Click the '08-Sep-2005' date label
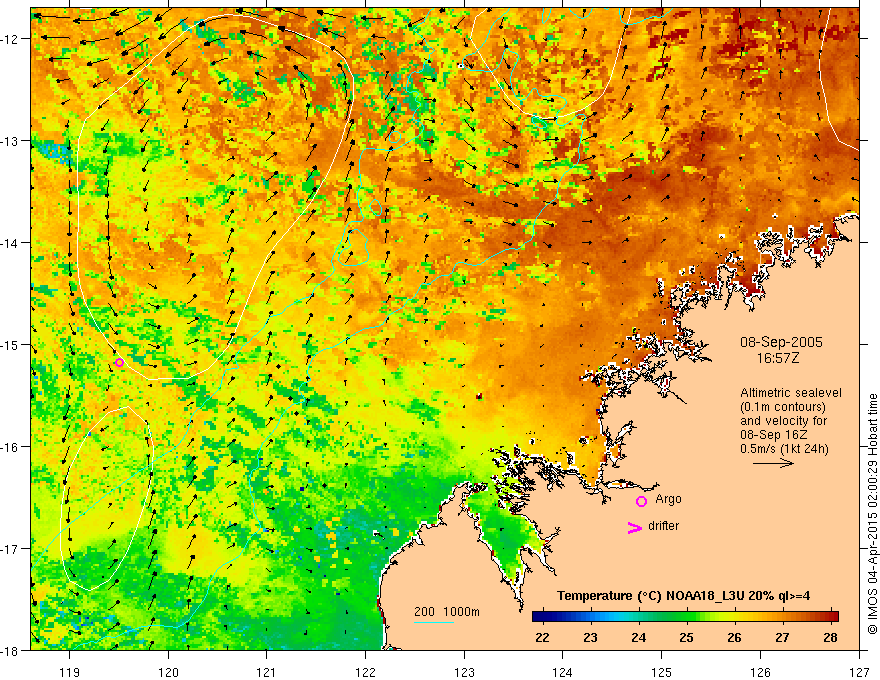This screenshot has width=880, height=680. (x=781, y=342)
